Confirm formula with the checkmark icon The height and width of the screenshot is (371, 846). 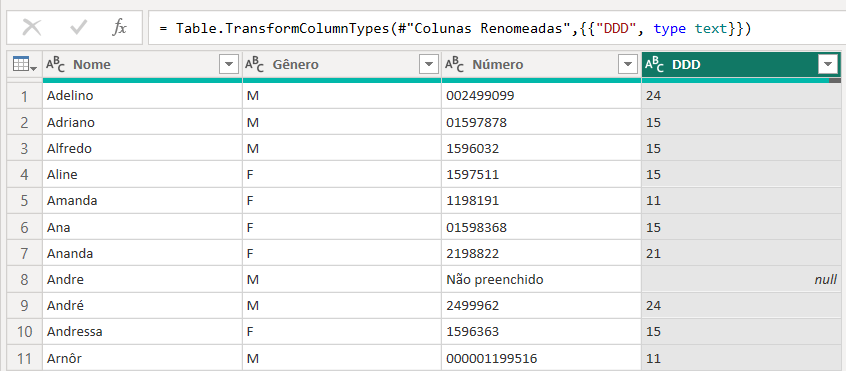pyautogui.click(x=79, y=28)
